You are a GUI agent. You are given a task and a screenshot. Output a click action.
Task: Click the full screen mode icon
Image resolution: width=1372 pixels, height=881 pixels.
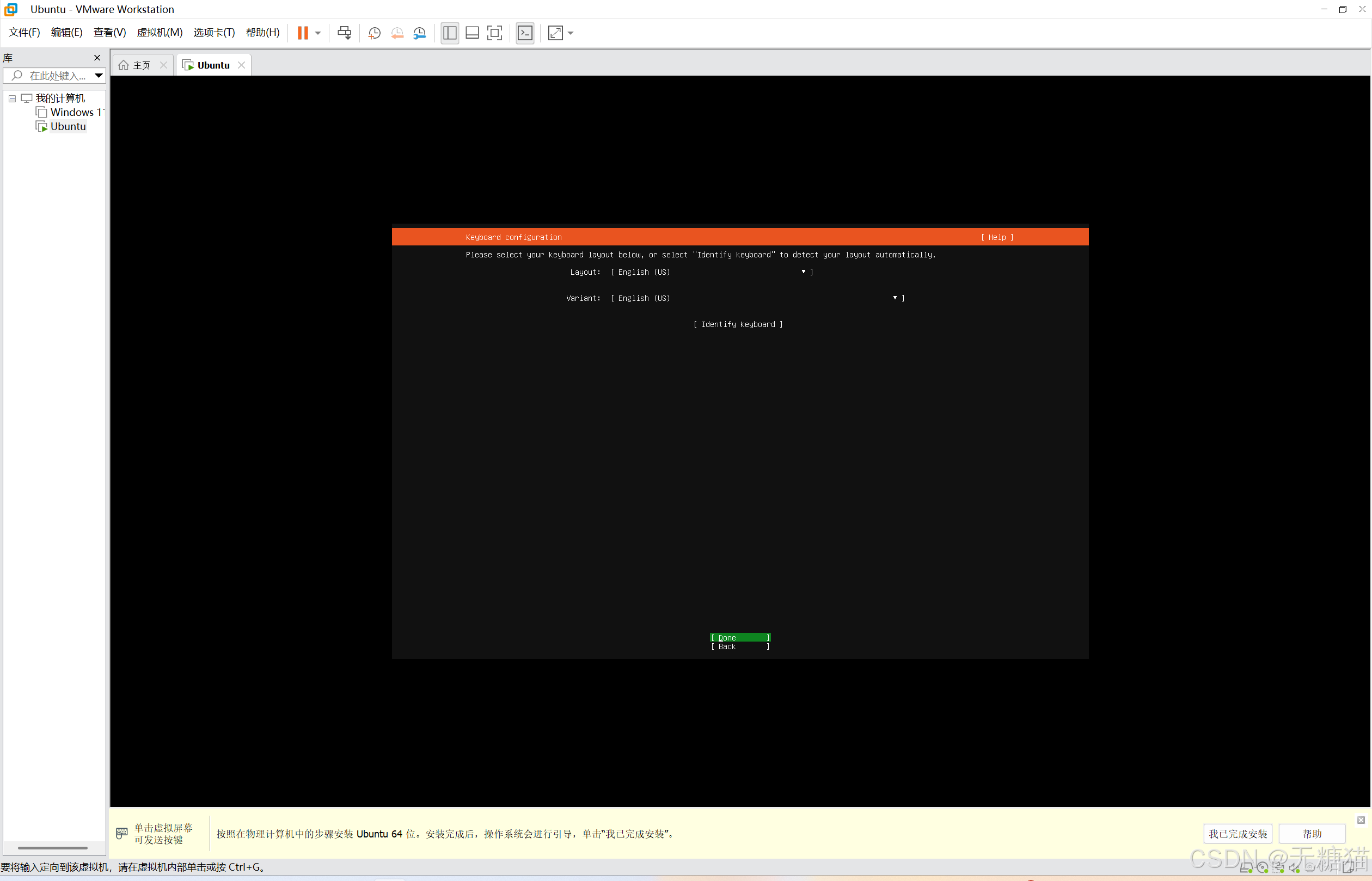pos(494,33)
